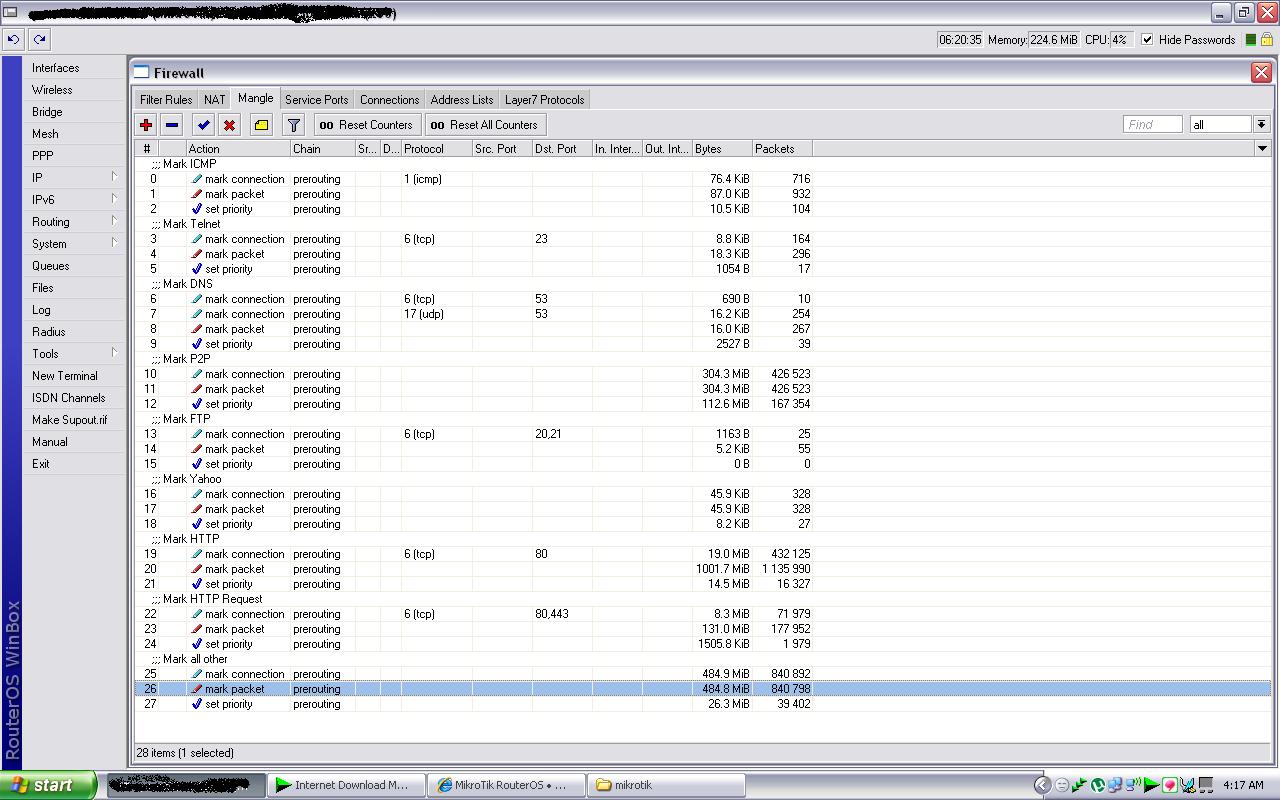
Task: Open the column chooser dropdown arrow
Action: tap(1262, 148)
